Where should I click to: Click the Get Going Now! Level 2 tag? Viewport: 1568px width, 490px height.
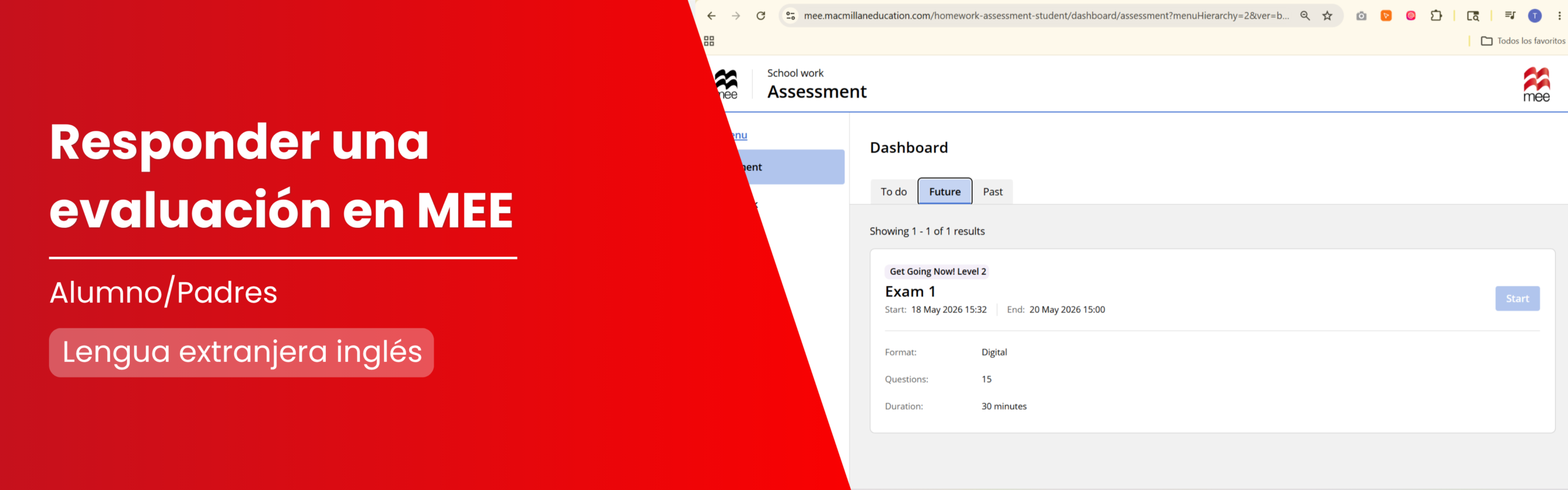(938, 271)
